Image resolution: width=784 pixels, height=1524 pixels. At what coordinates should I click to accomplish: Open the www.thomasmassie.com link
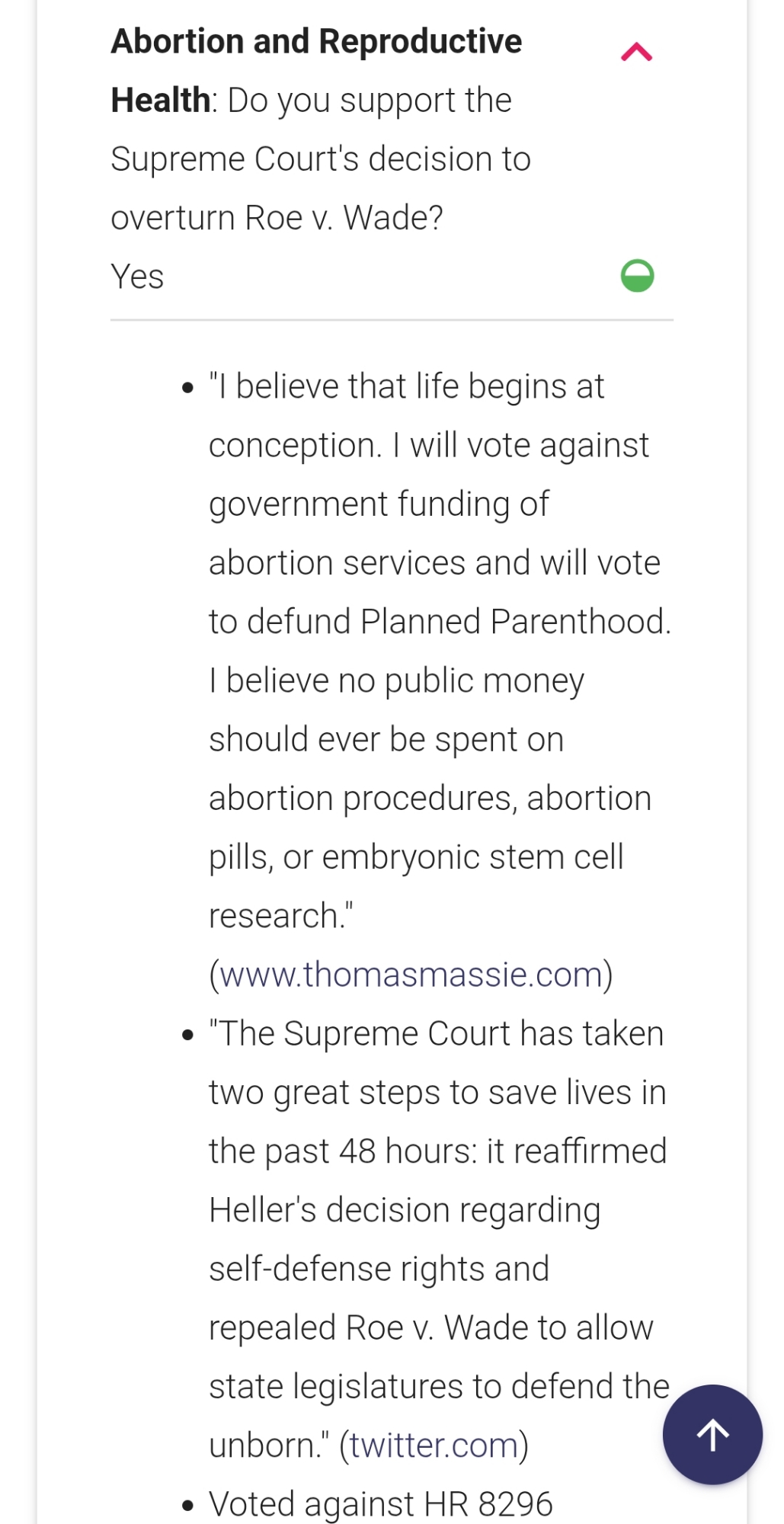[411, 975]
